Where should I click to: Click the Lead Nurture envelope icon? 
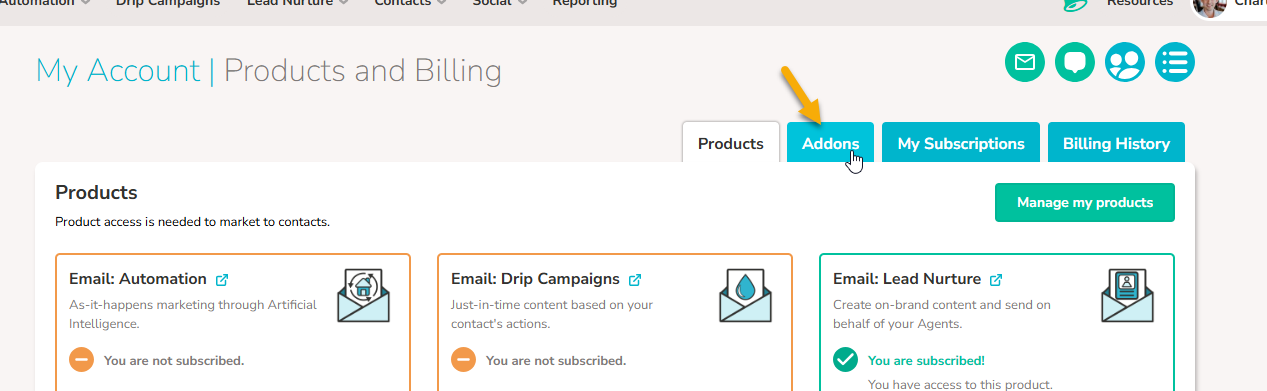(1127, 296)
